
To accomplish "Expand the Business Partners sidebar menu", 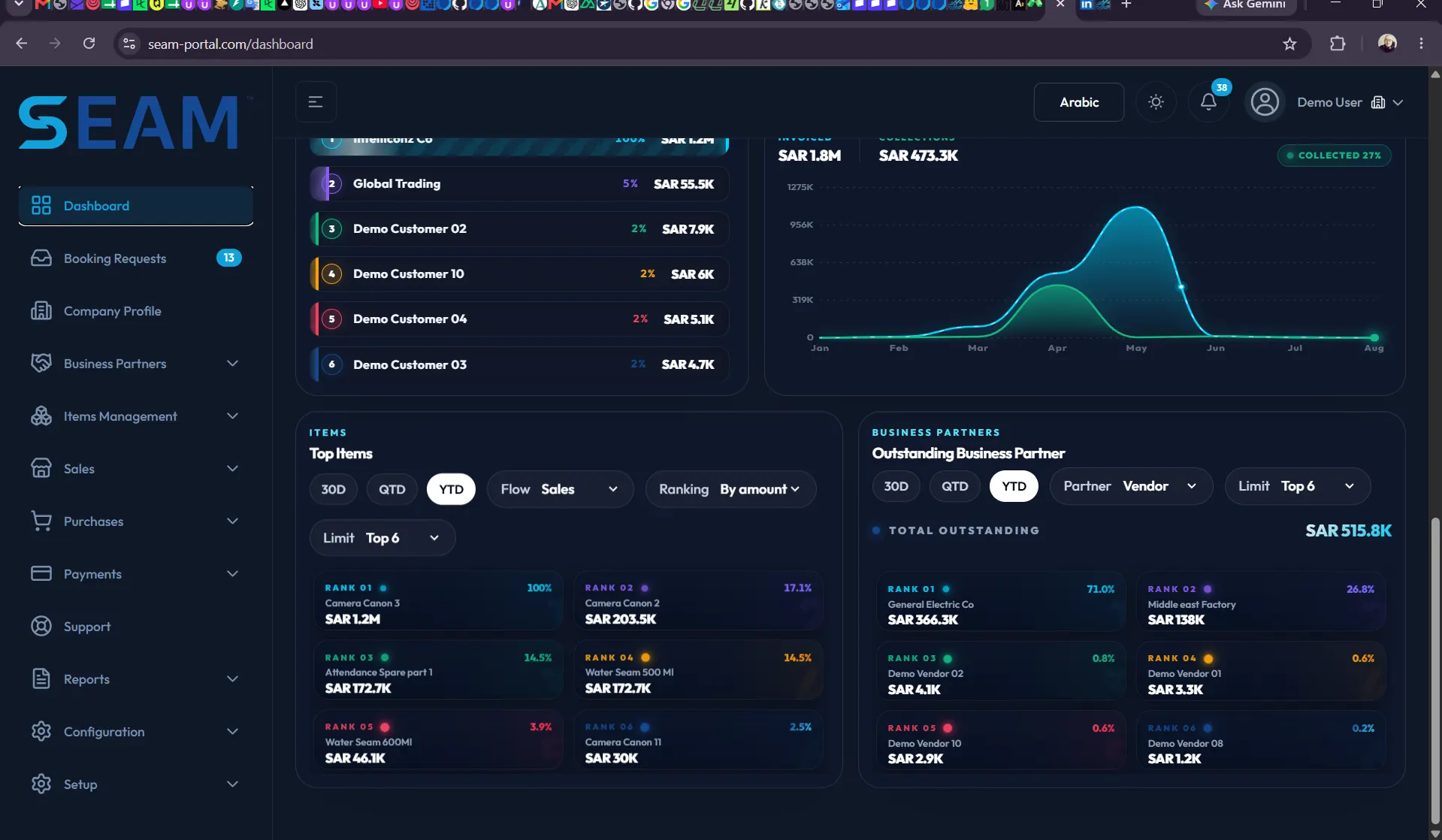I will click(x=135, y=364).
